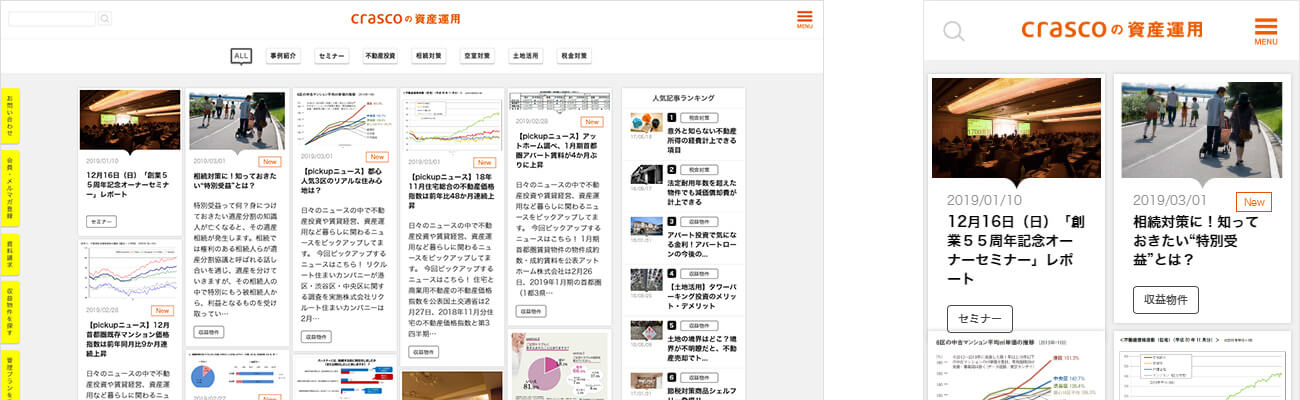Open the stock chart thumbnail for 12月首都圏 article

tap(130, 270)
